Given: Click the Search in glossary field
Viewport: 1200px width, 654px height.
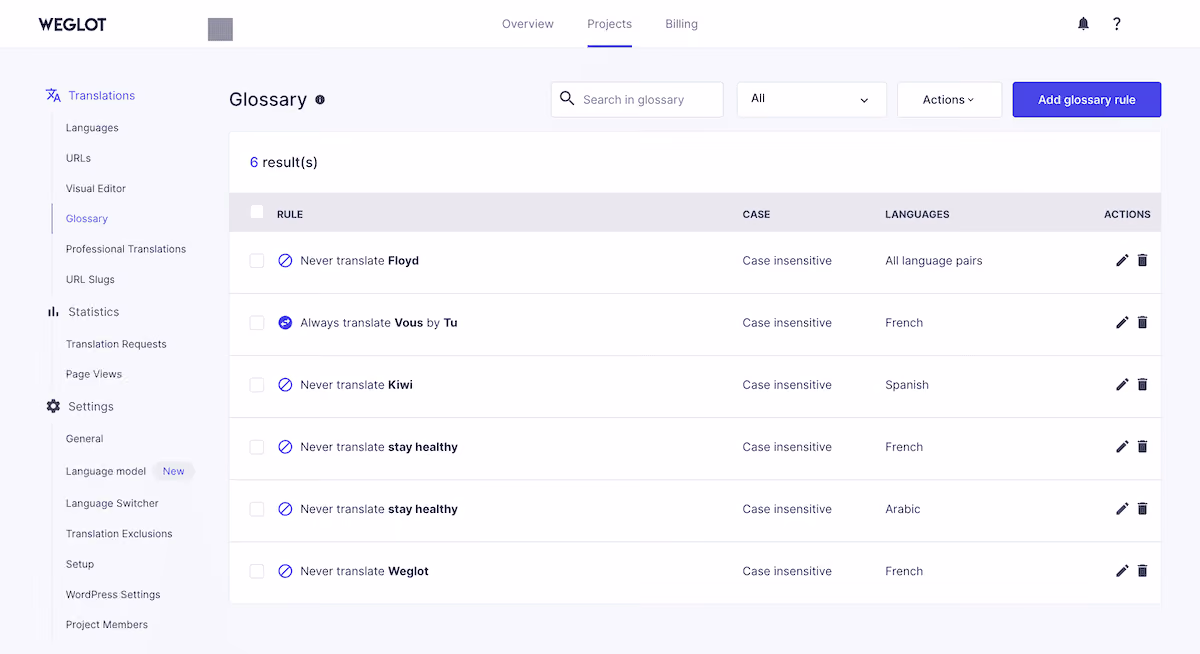Looking at the screenshot, I should click(637, 99).
